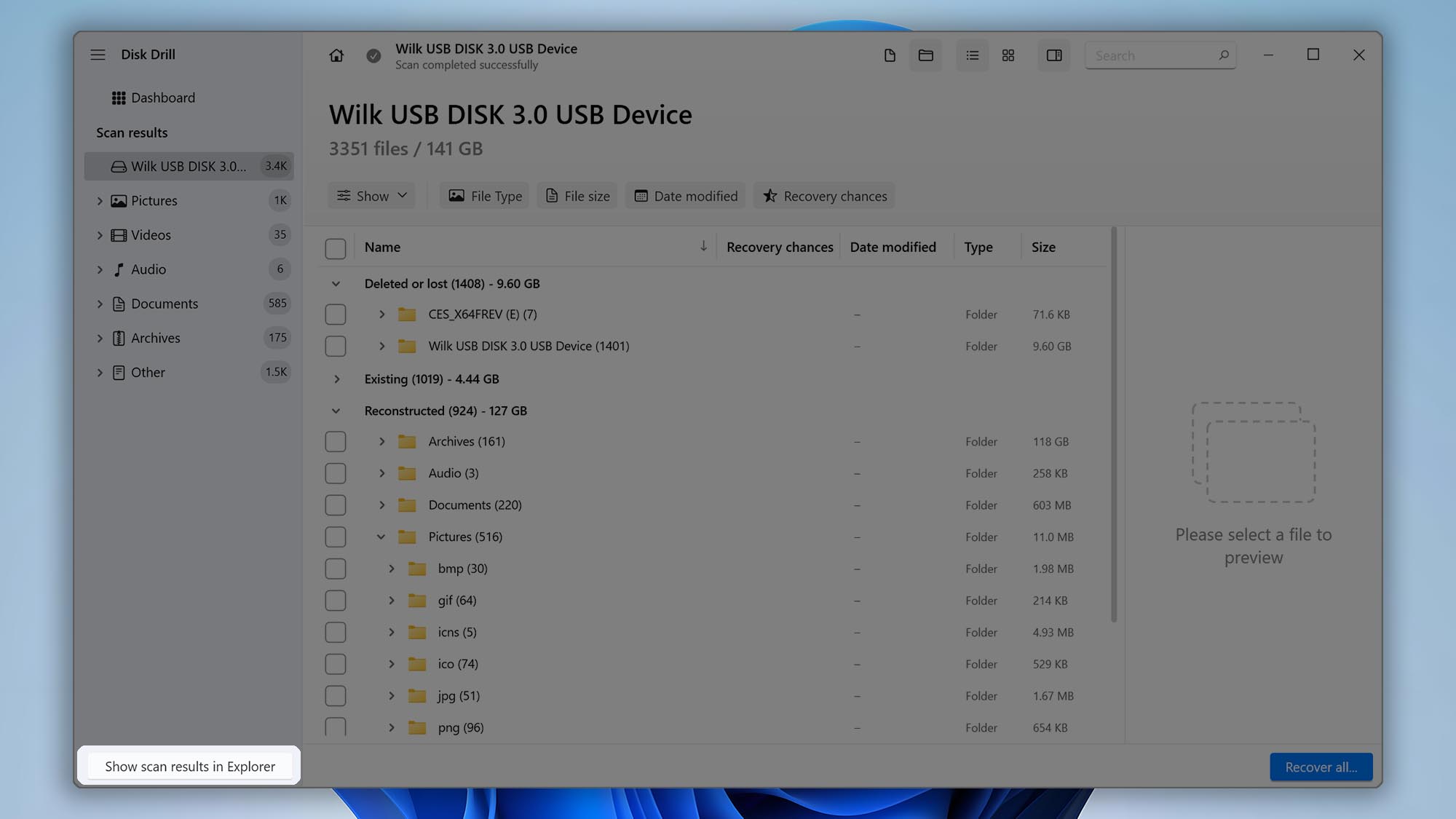Sort by Size column header
Image resolution: width=1456 pixels, height=819 pixels.
[x=1043, y=248]
